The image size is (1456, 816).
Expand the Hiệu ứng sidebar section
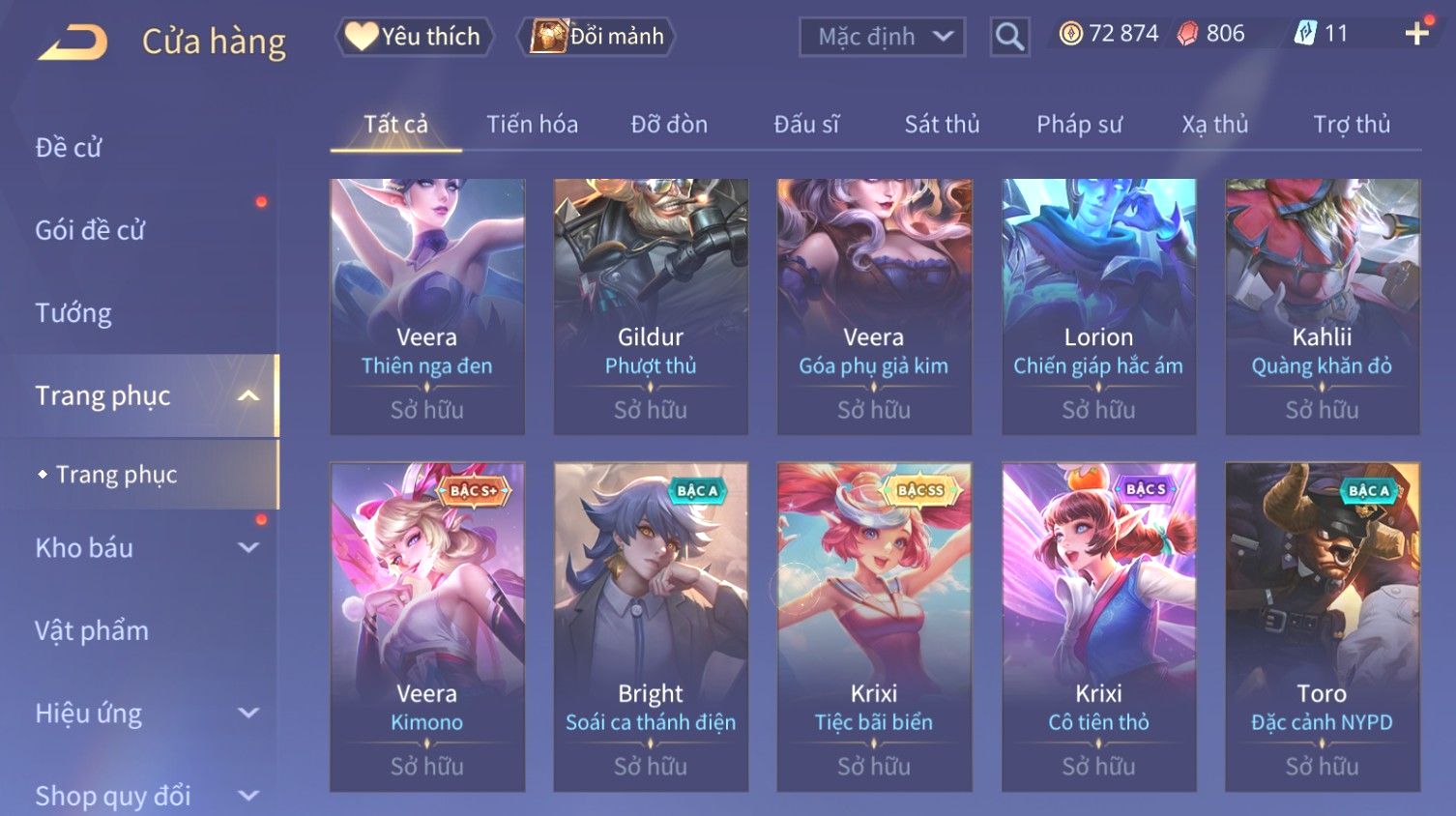pyautogui.click(x=248, y=714)
